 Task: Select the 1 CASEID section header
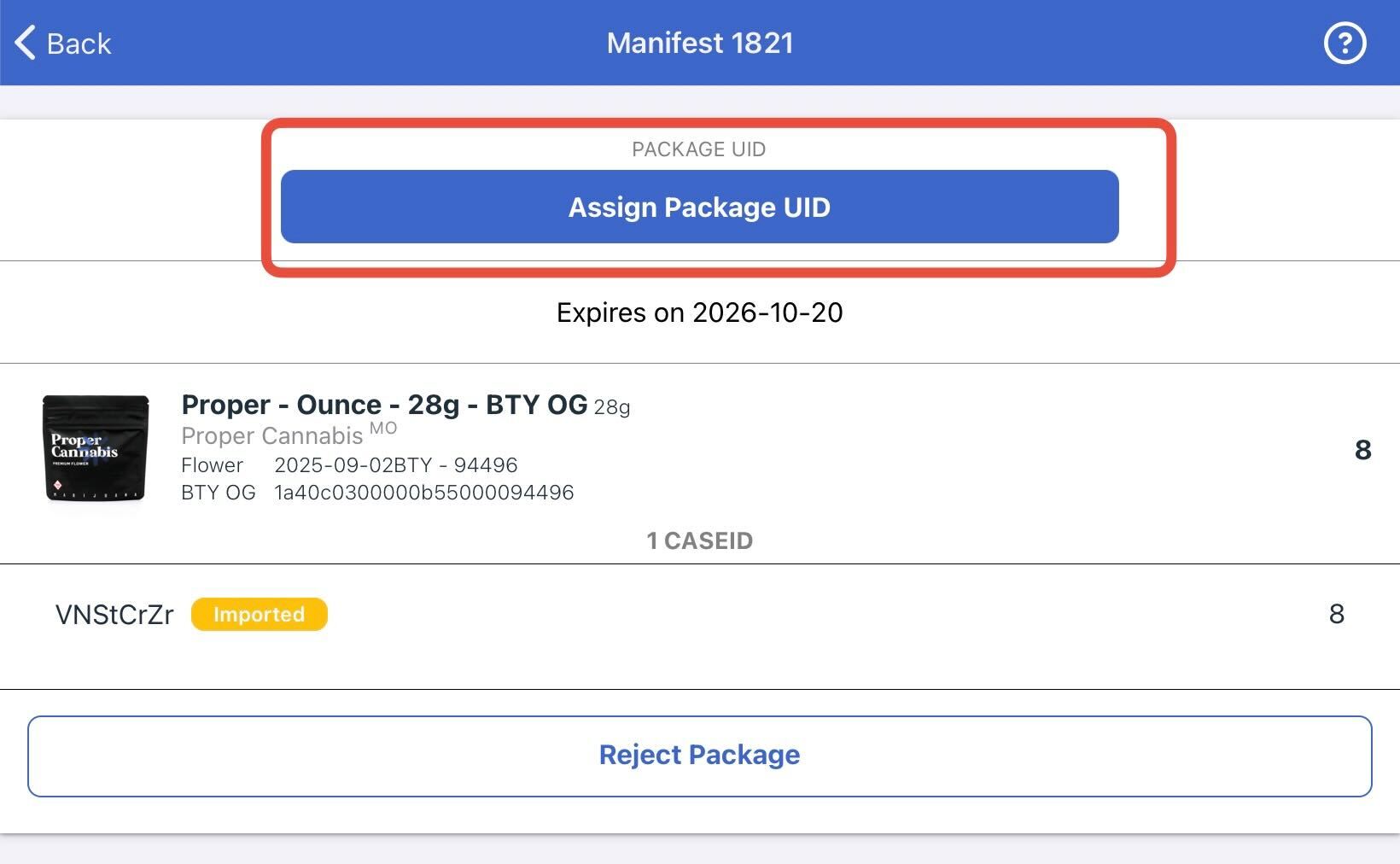(699, 540)
